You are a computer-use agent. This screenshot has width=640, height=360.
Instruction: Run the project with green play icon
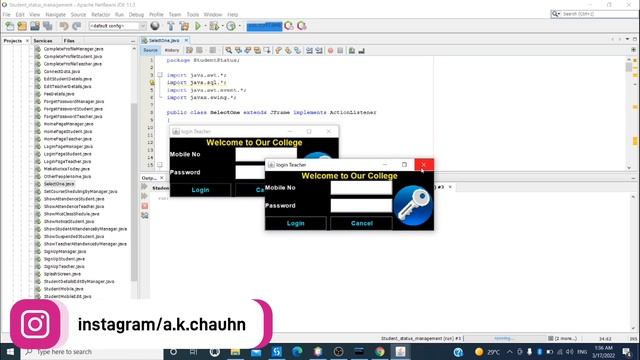tap(198, 26)
